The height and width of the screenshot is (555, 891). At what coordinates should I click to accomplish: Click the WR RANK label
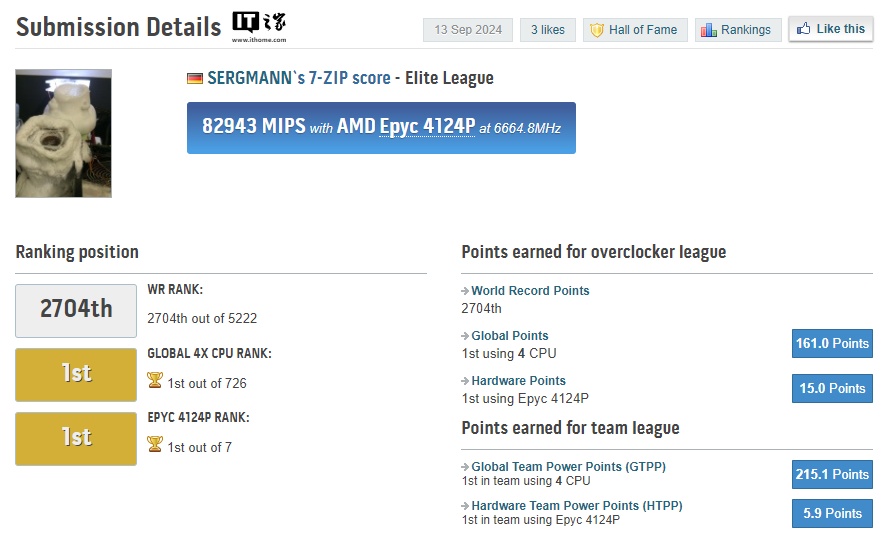click(x=175, y=289)
